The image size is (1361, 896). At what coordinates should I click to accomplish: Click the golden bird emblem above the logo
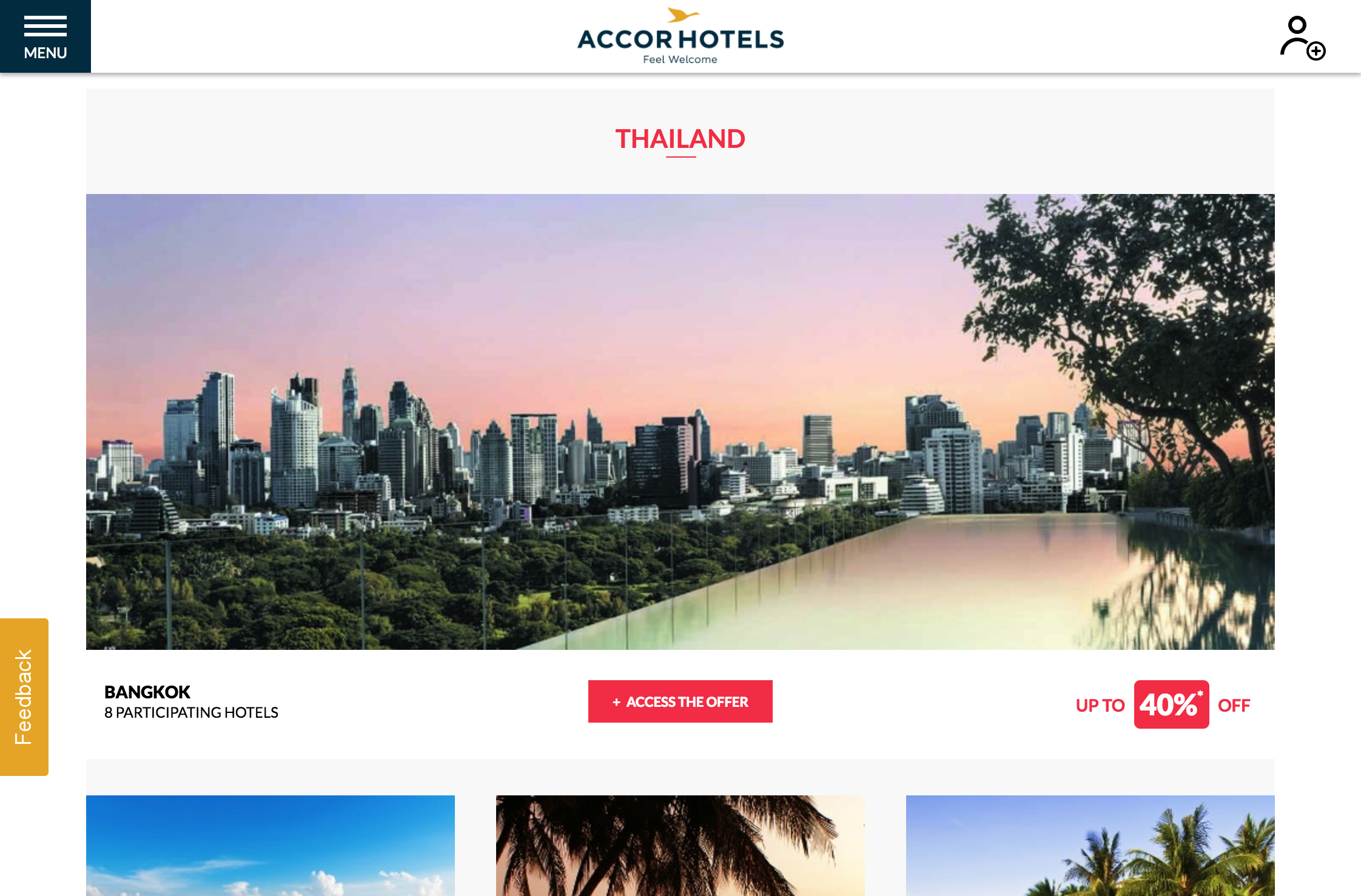pyautogui.click(x=683, y=15)
